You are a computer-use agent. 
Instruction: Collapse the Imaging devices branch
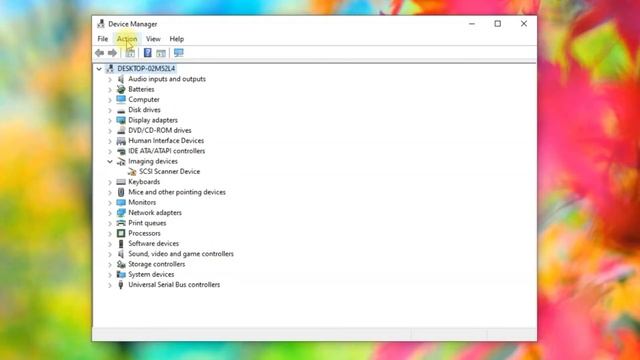(x=110, y=162)
